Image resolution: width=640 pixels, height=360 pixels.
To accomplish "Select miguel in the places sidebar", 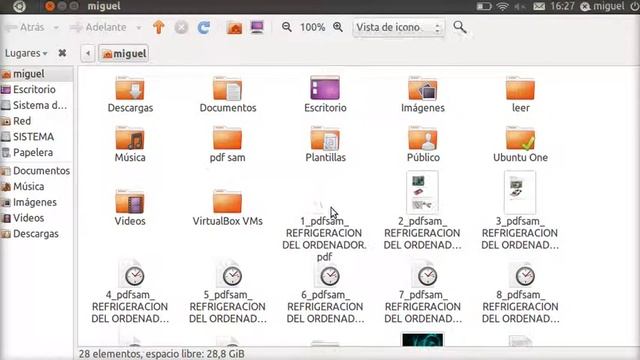I will pyautogui.click(x=37, y=74).
